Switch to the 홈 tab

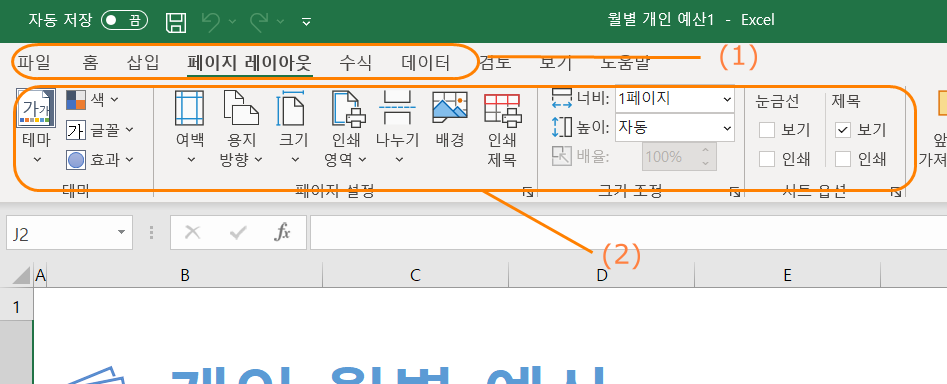pos(90,62)
